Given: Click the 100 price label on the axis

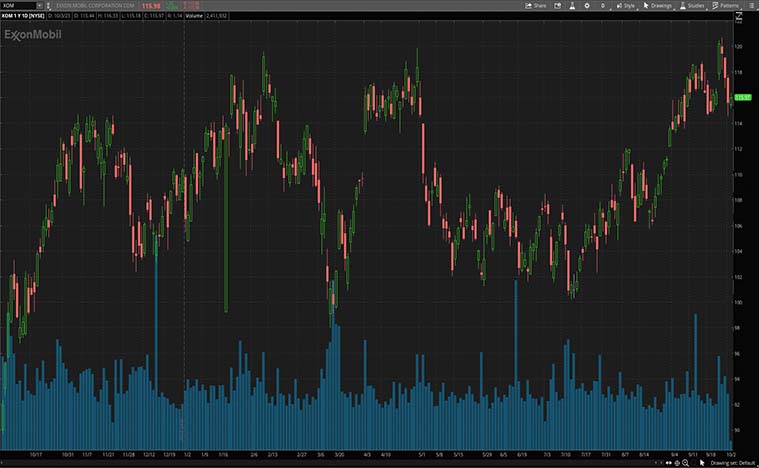Looking at the screenshot, I should pos(739,302).
